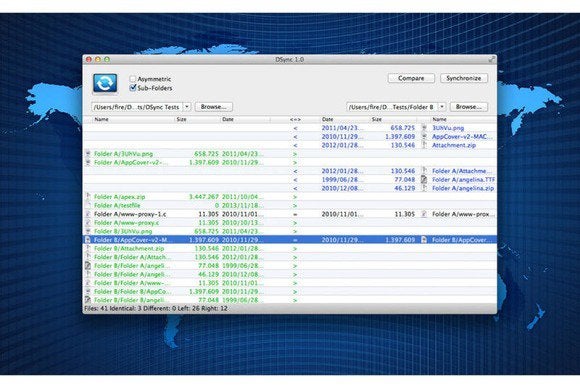Click zip icon beside Folder A/angelina.zip
Image resolution: width=580 pixels, height=388 pixels.
[424, 188]
